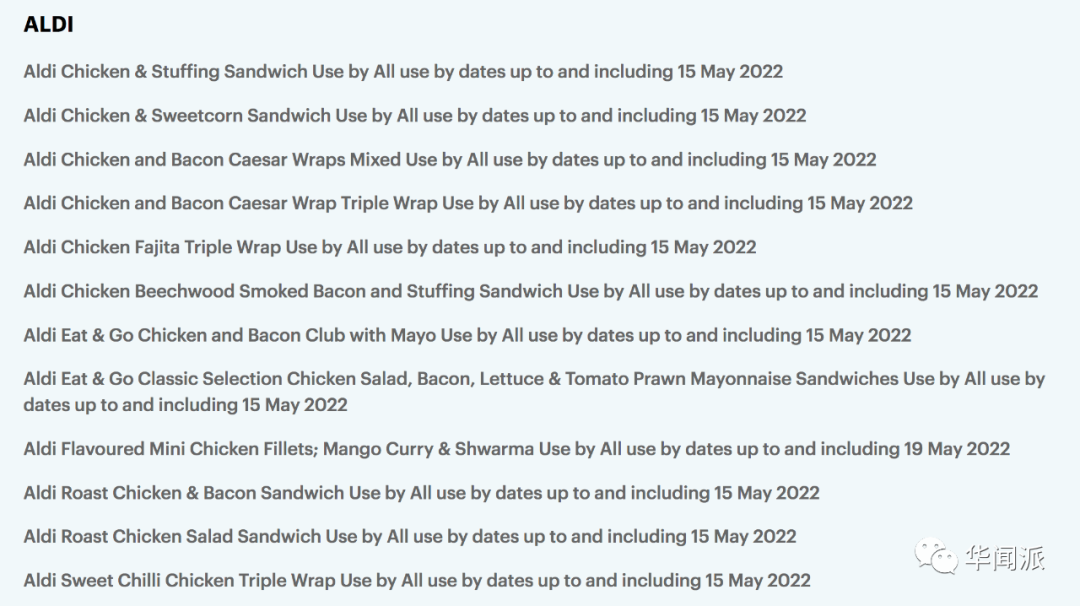Select the Aldi Roast Chicken Salad Sandwich entry
Screen dimensions: 1080x606
410,536
